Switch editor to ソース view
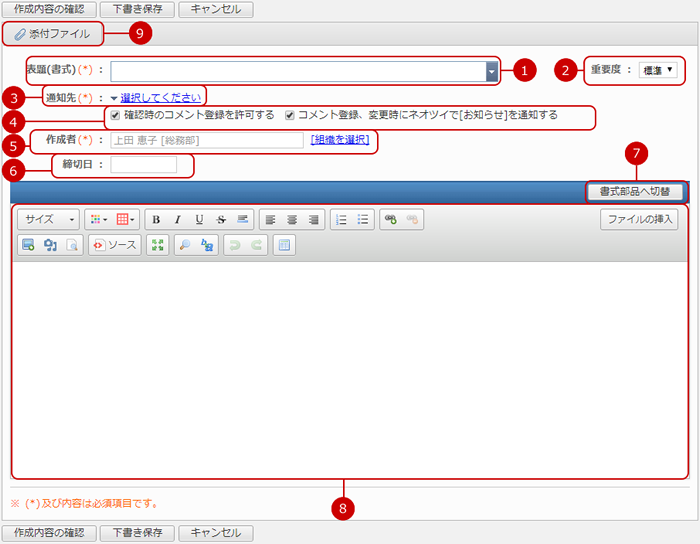The width and height of the screenshot is (700, 544). (x=115, y=244)
